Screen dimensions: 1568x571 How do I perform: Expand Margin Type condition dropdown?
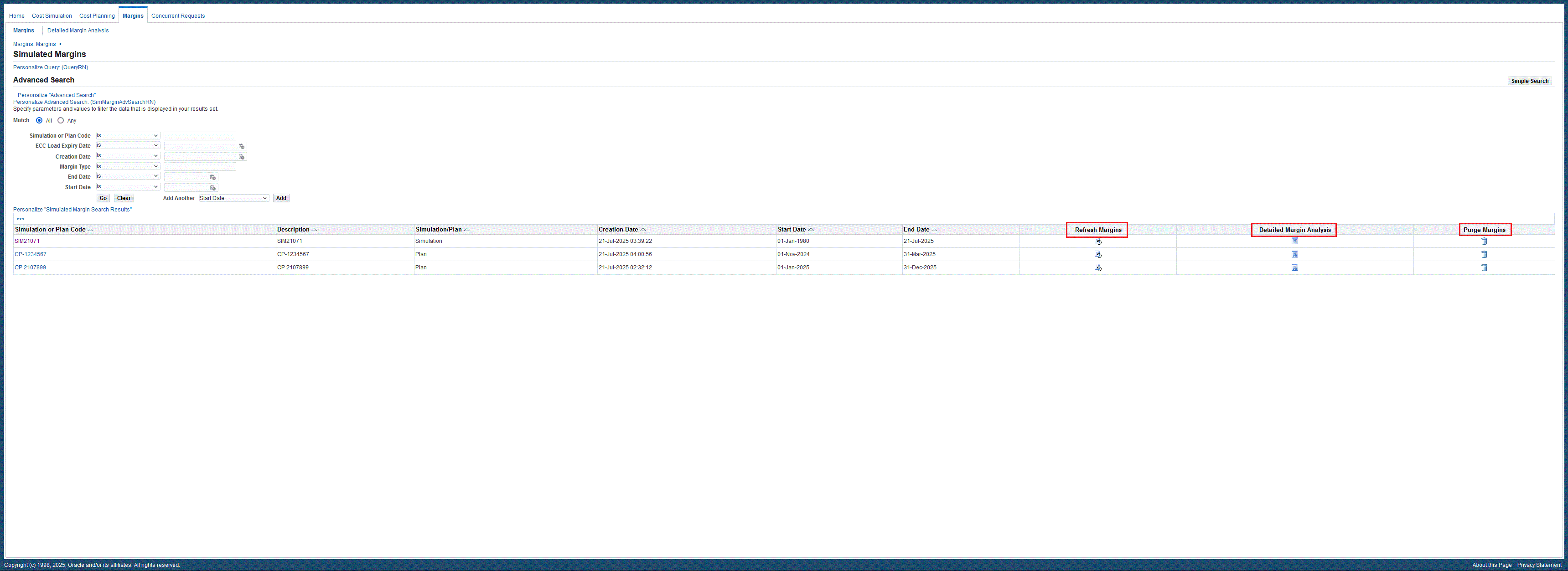pos(128,167)
